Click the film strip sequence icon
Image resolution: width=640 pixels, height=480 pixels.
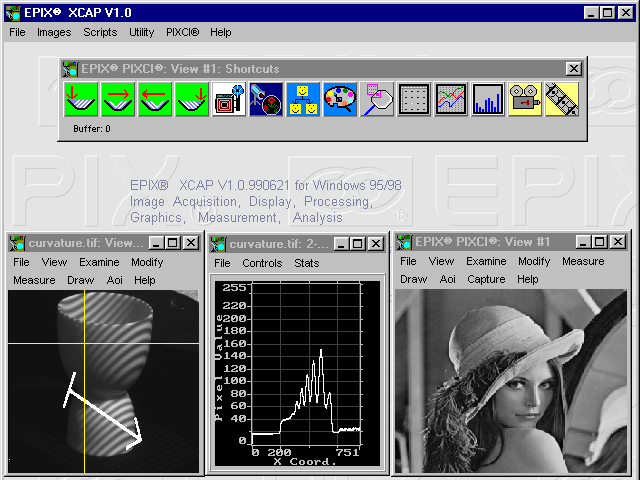[562, 99]
